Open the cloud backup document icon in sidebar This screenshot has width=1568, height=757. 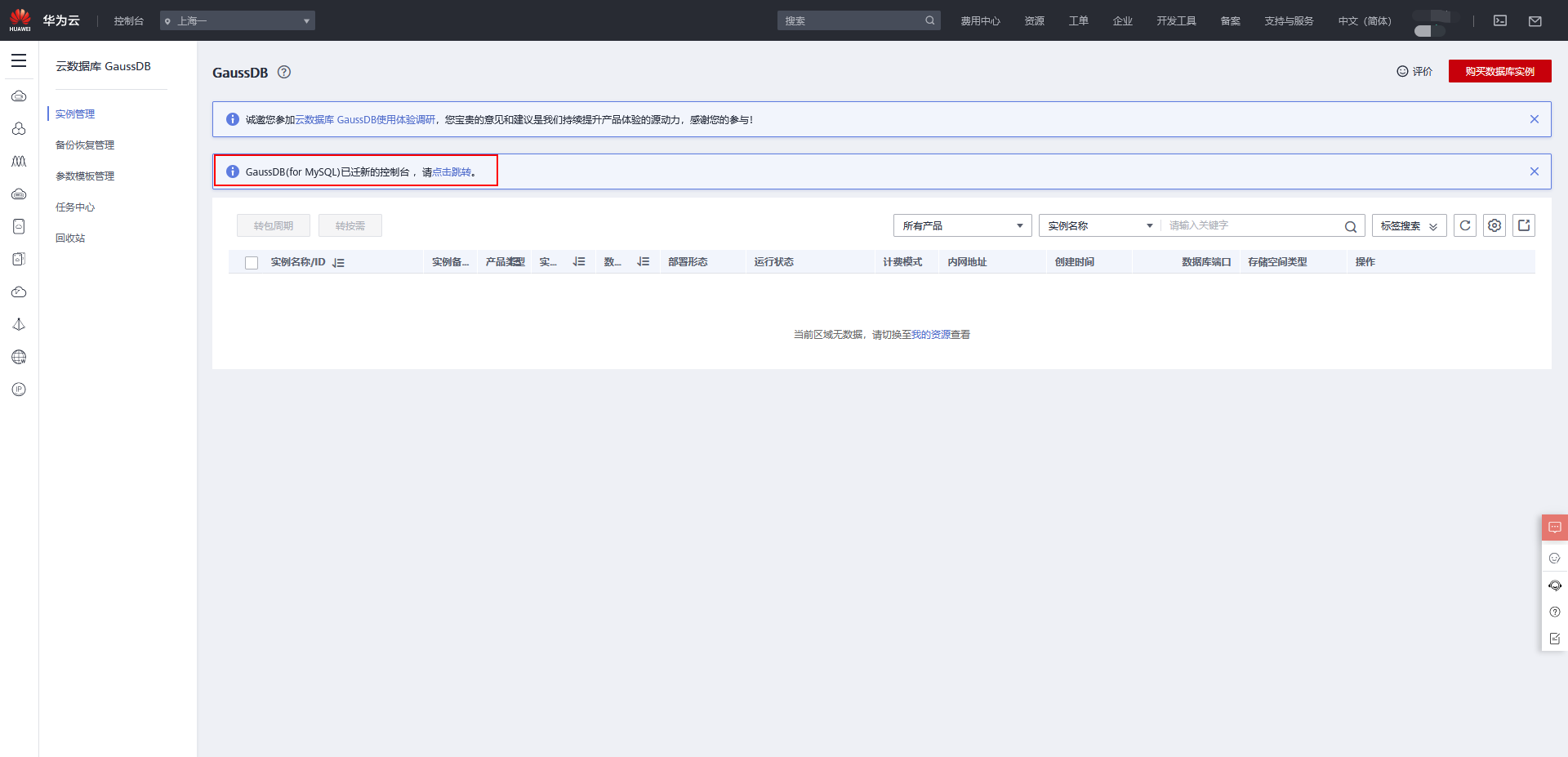pyautogui.click(x=19, y=227)
